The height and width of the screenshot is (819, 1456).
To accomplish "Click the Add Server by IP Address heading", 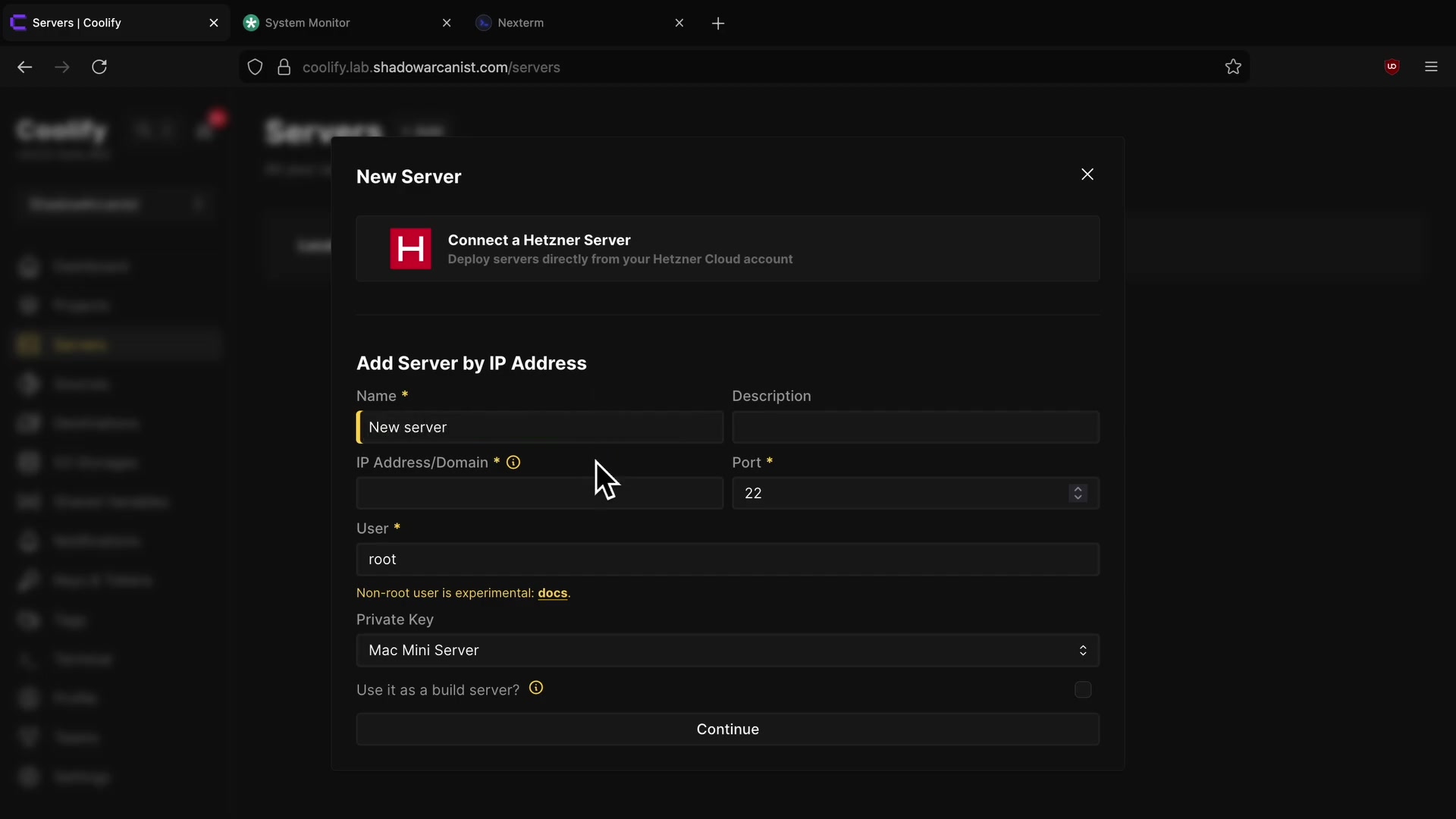I will click(472, 363).
